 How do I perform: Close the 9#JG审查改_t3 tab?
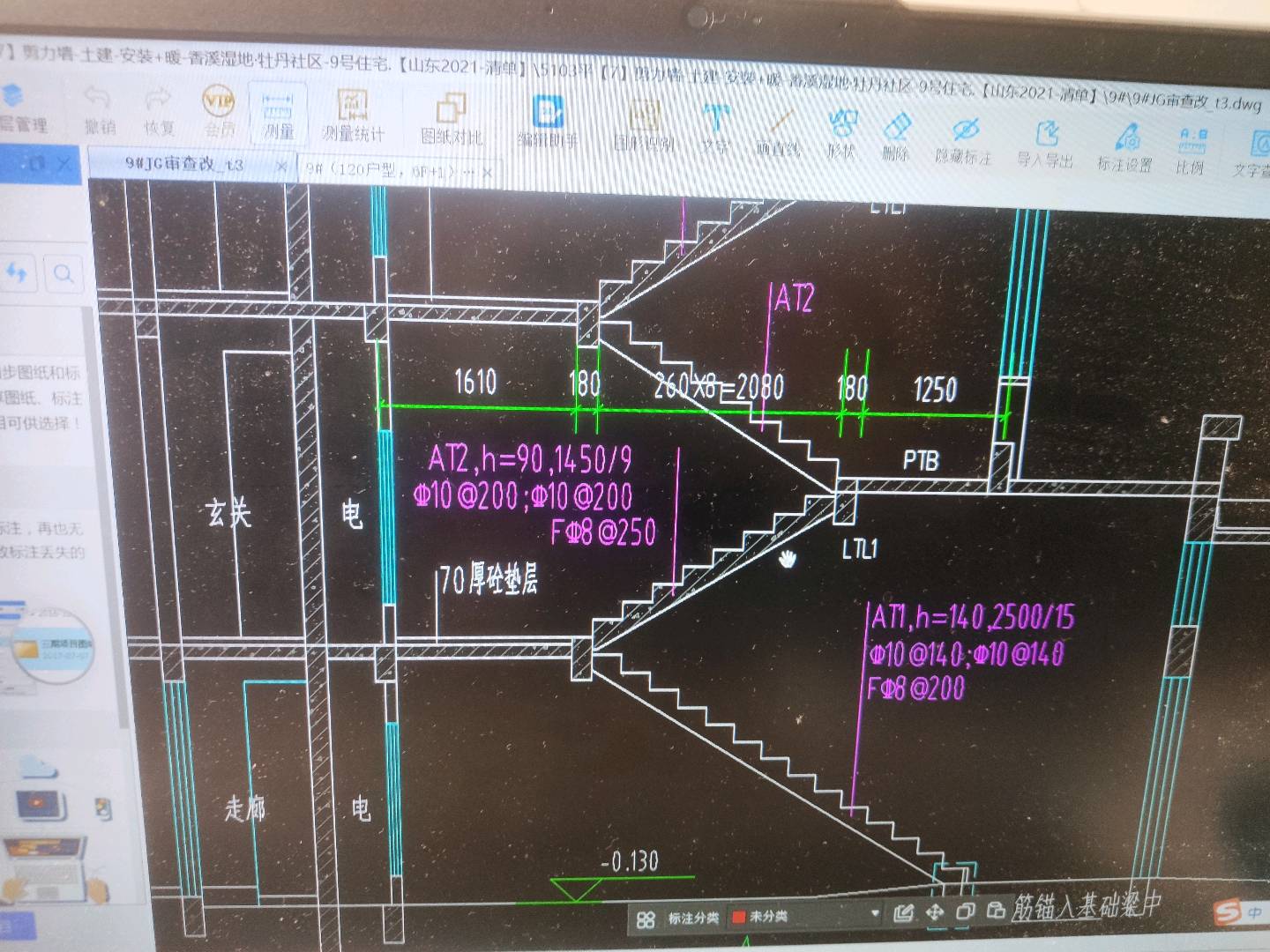[281, 166]
